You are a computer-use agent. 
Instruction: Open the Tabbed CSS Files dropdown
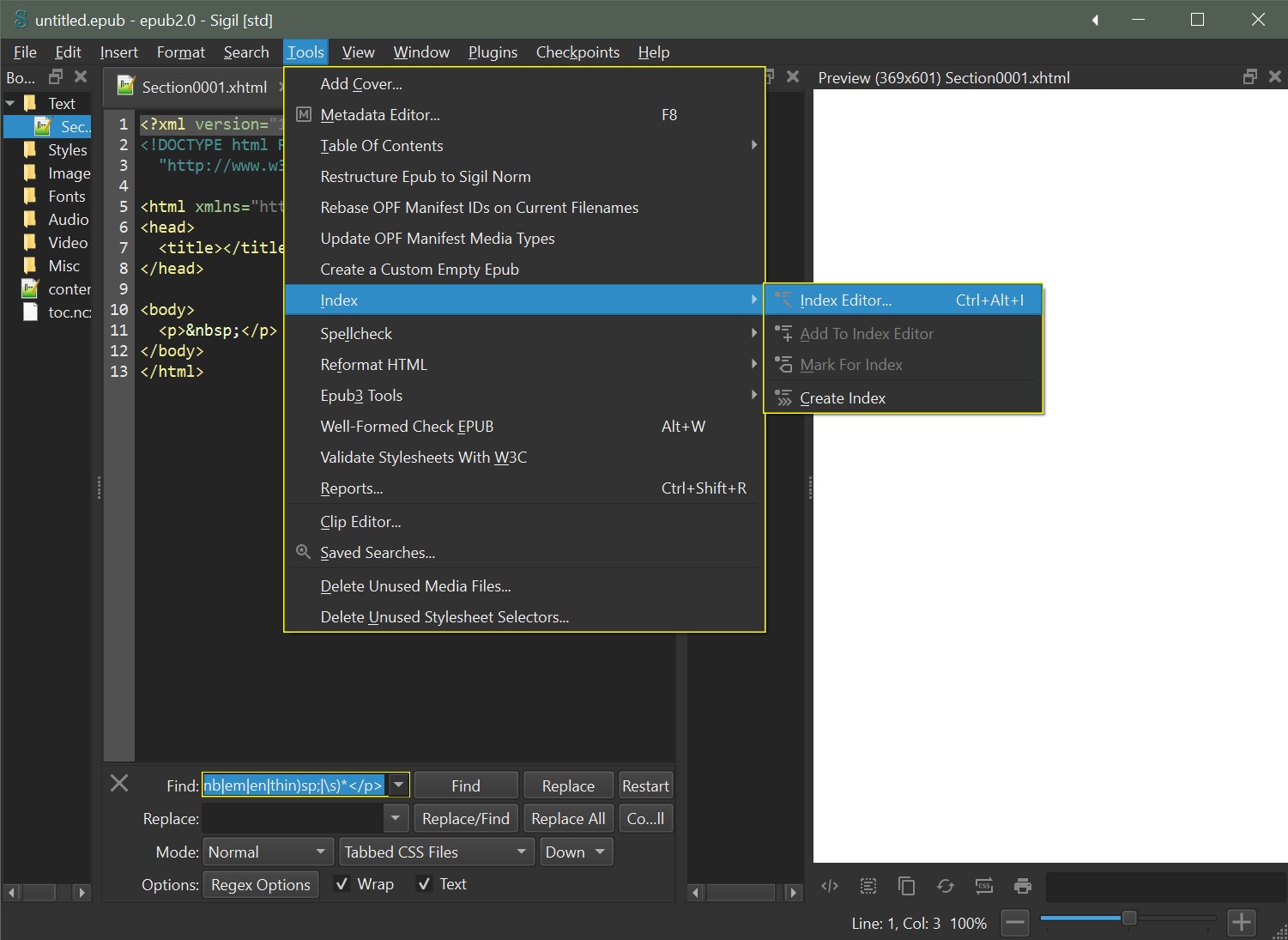tap(436, 852)
